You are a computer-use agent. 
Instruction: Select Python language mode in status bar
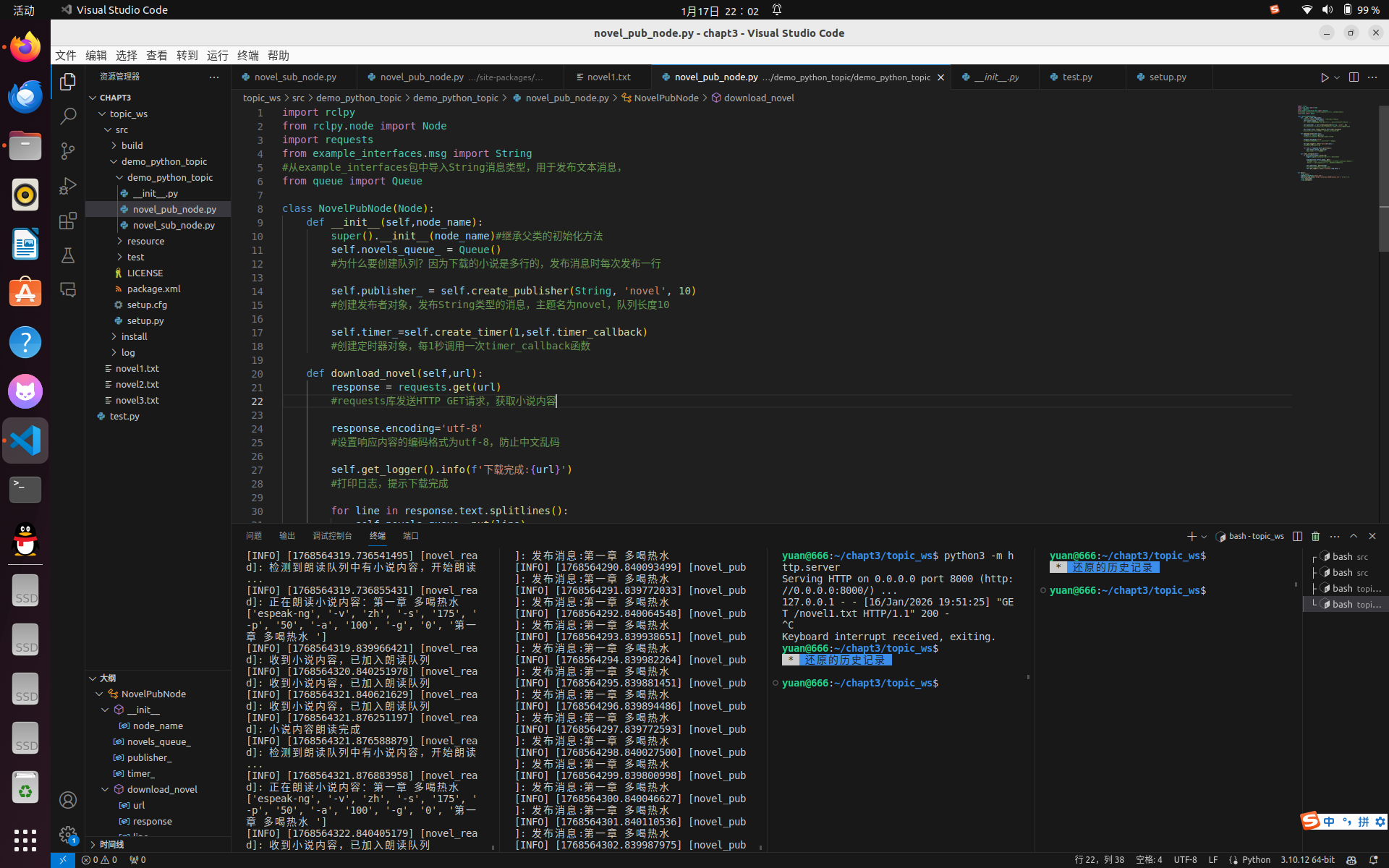pyautogui.click(x=1255, y=860)
